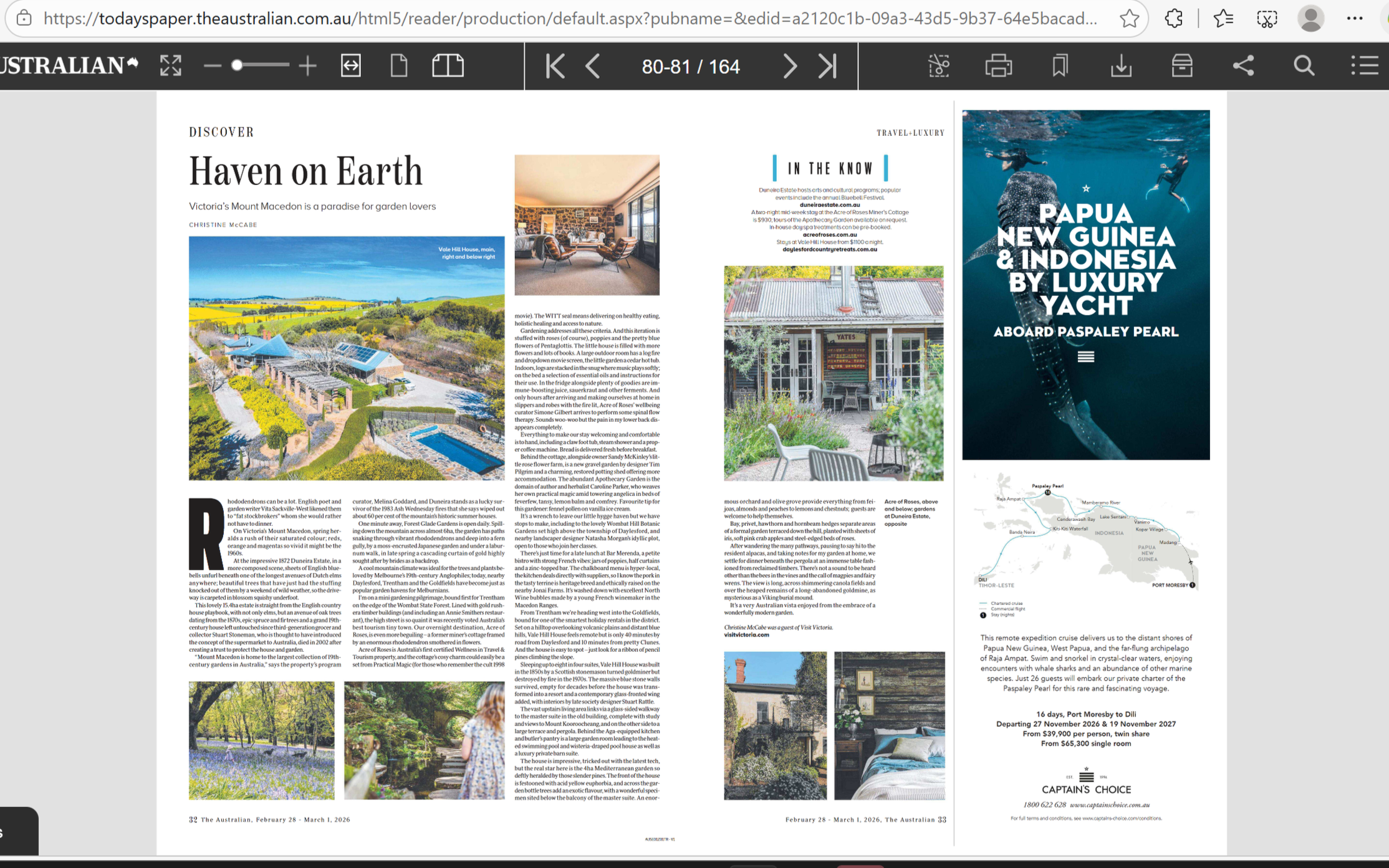
Task: Jump to last page
Action: pyautogui.click(x=827, y=65)
